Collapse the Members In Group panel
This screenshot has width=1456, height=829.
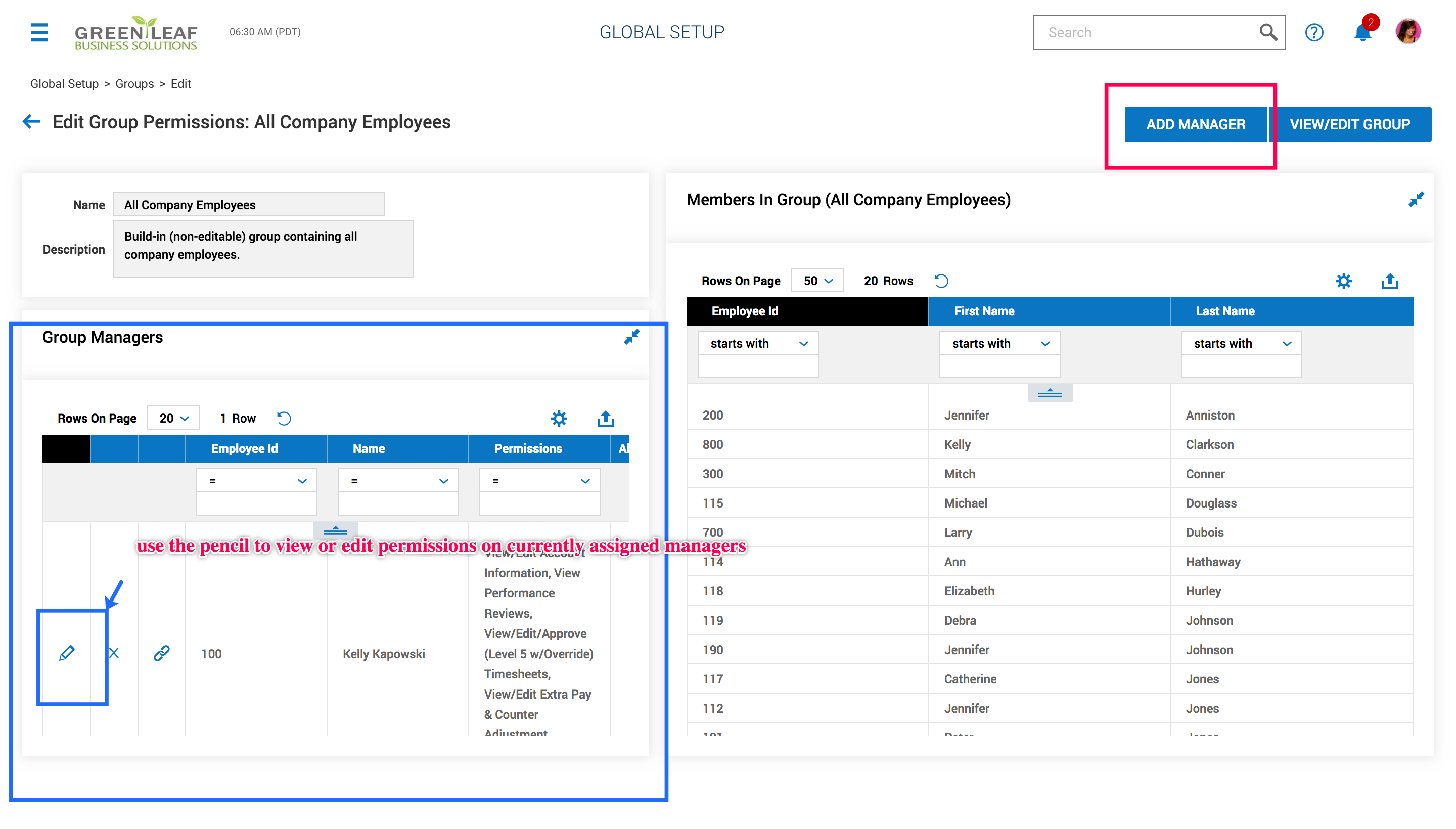point(1416,199)
